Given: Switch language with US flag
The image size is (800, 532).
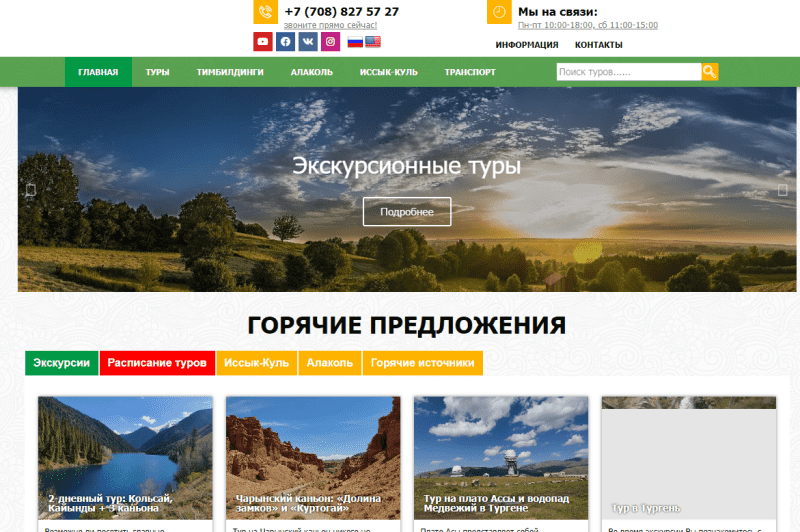Looking at the screenshot, I should 373,42.
